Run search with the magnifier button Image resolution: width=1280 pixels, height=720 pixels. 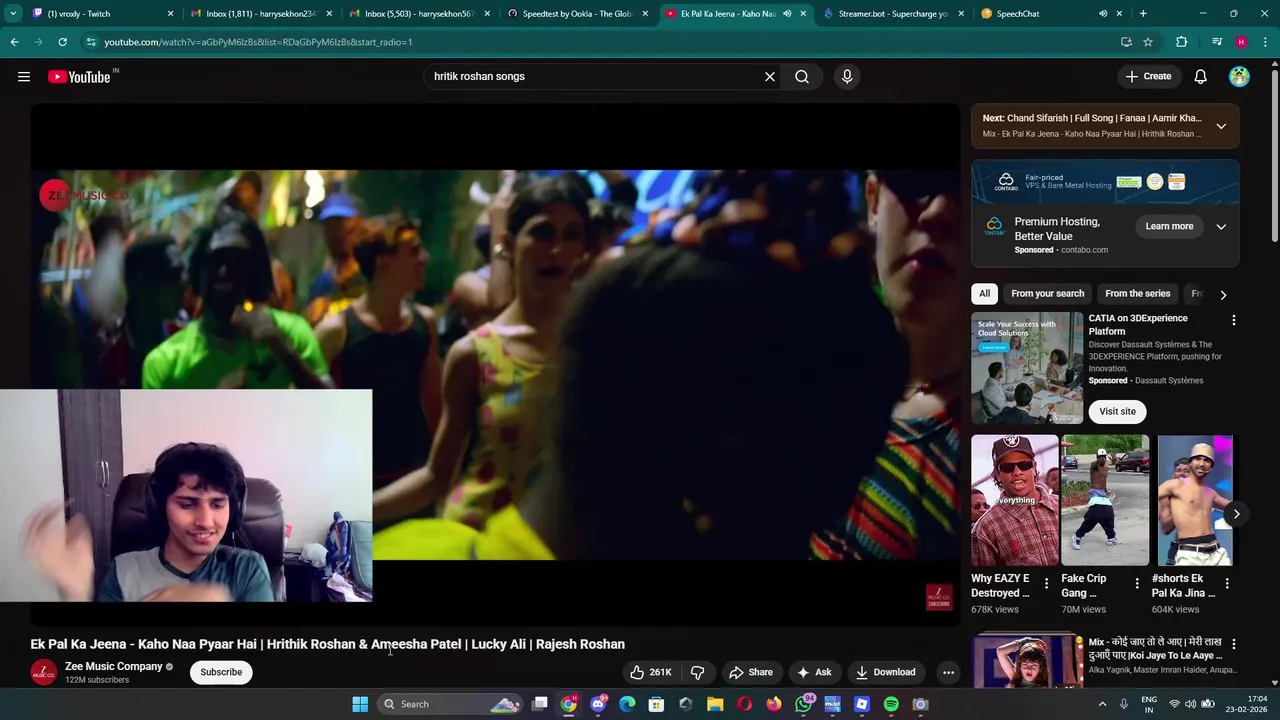[x=802, y=76]
